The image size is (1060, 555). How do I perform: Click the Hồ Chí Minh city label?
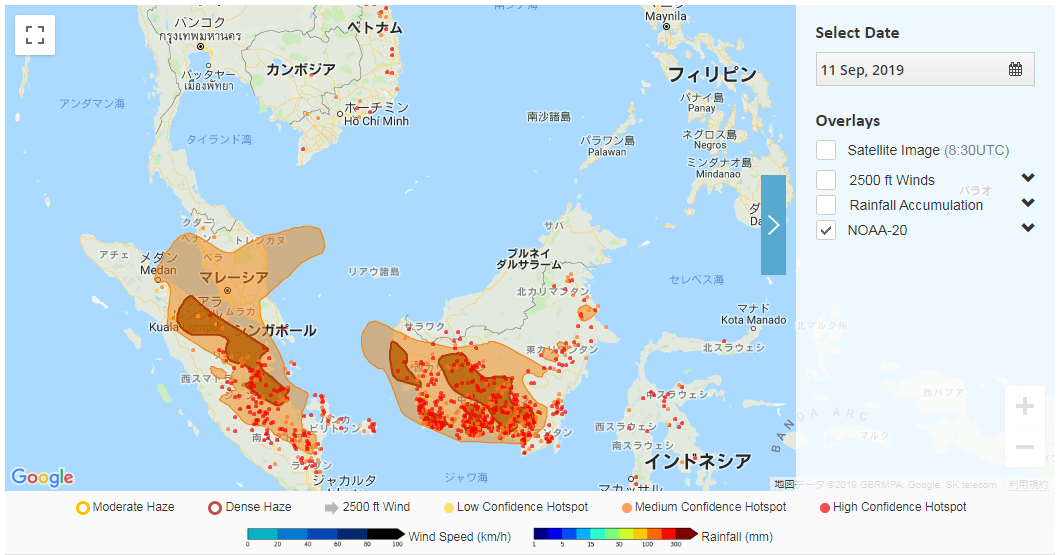point(377,122)
